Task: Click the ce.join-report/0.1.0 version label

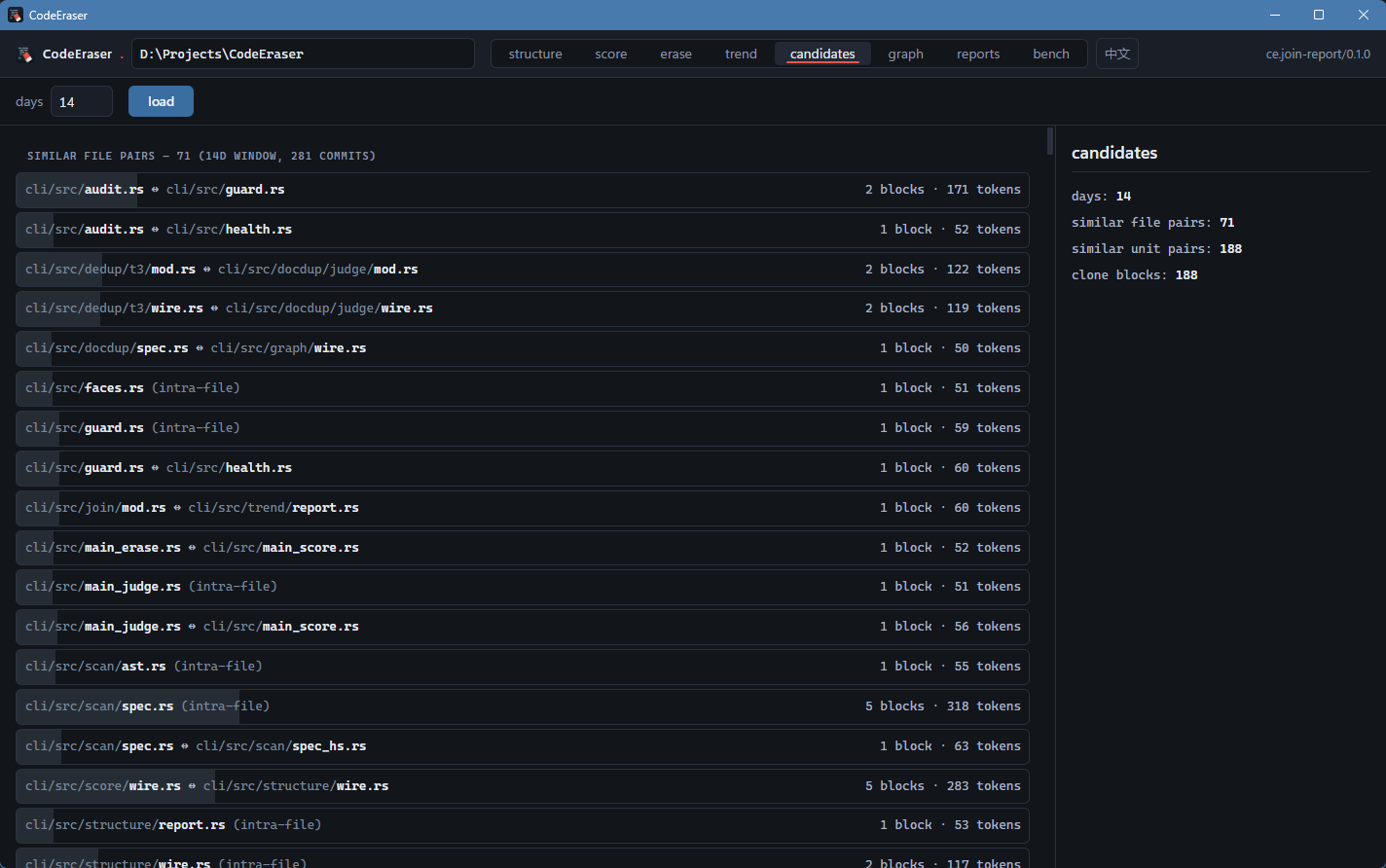Action: pos(1318,54)
